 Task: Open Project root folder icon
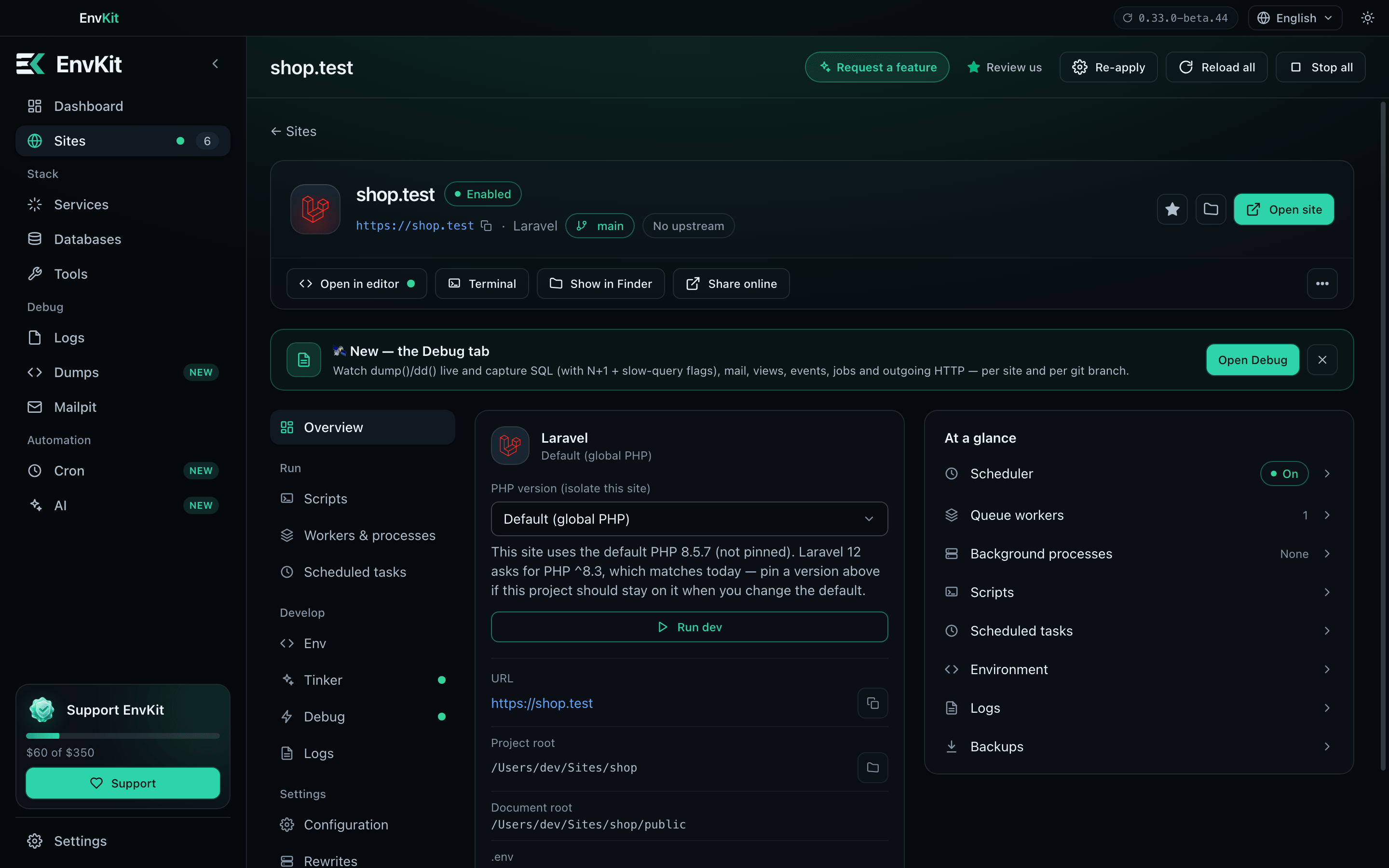point(872,768)
